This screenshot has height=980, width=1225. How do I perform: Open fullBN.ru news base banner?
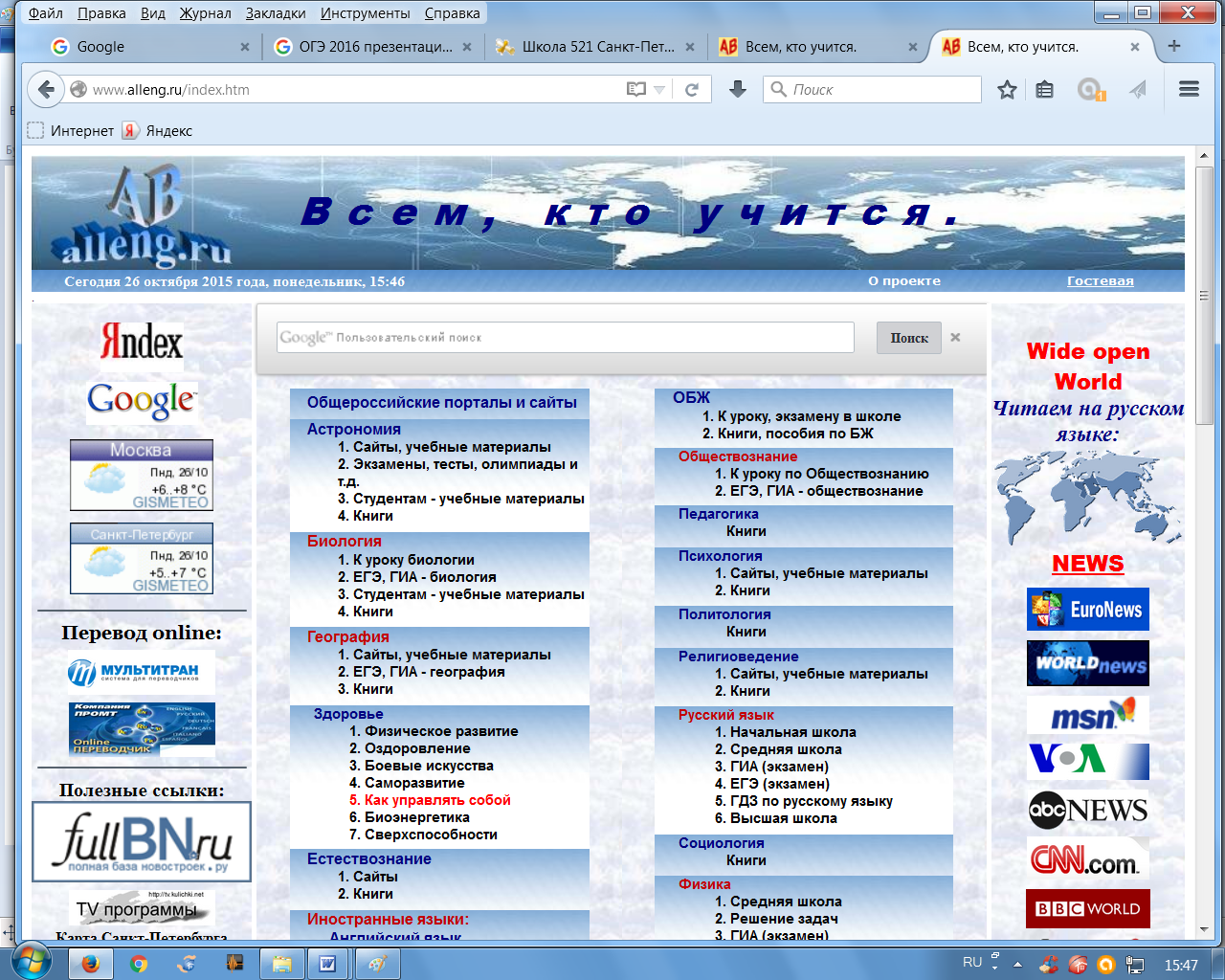[x=142, y=841]
